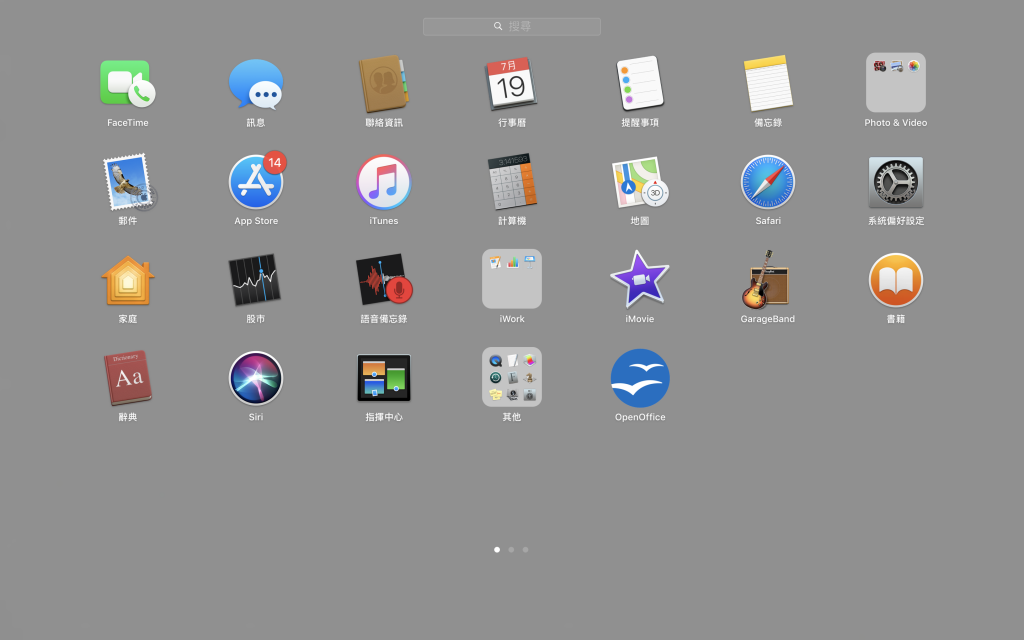Launch the 書籍 Books app
Screen dimensions: 1024x640
click(x=896, y=280)
